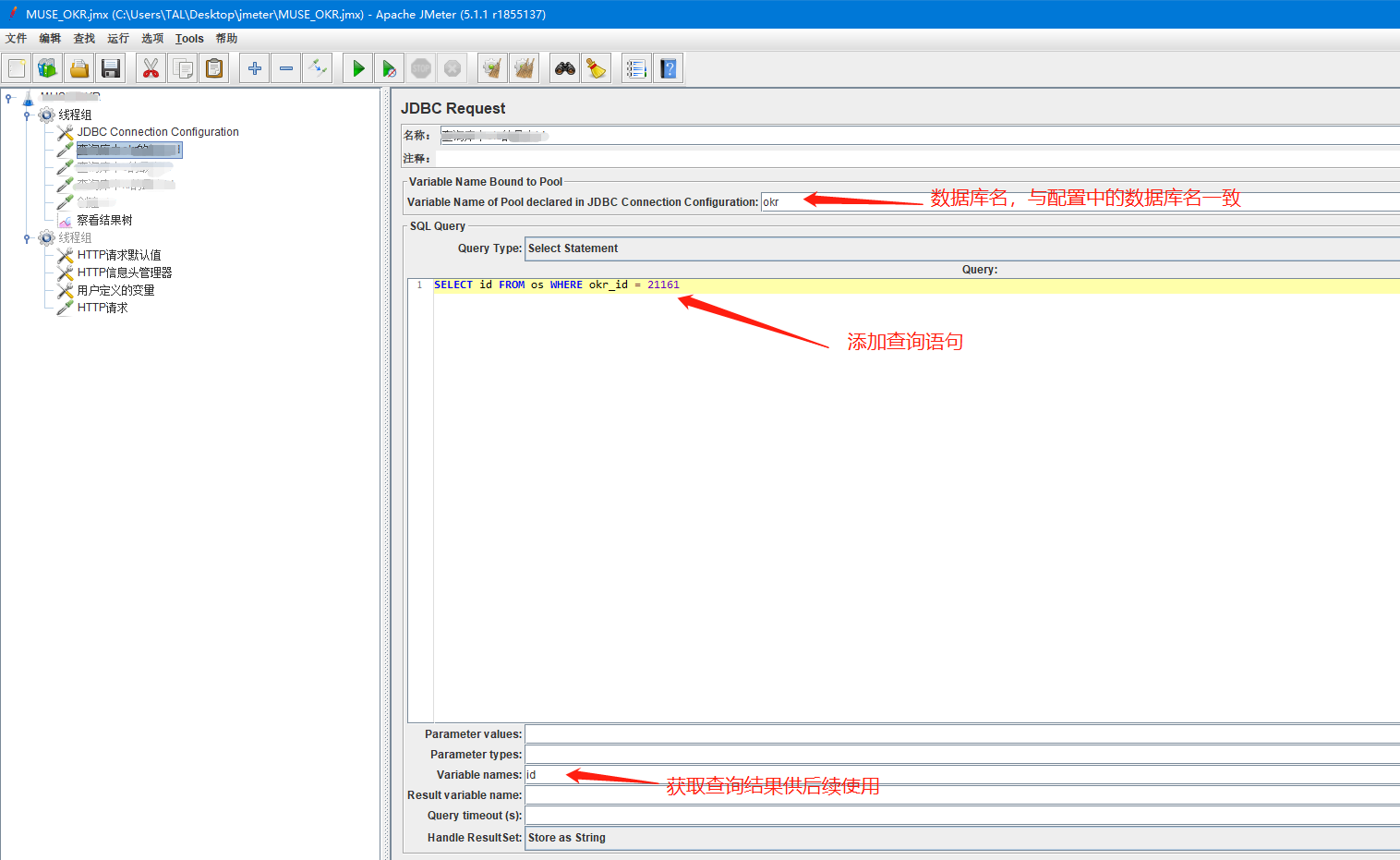
Task: Select the first enabled 线程组 tree item
Action: pos(75,115)
